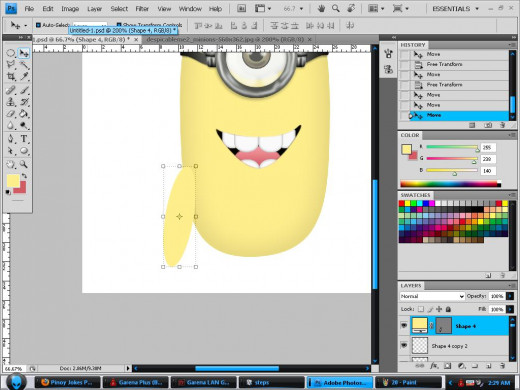Select the Eyedropper tool
520x390 pixels.
[x=24, y=76]
